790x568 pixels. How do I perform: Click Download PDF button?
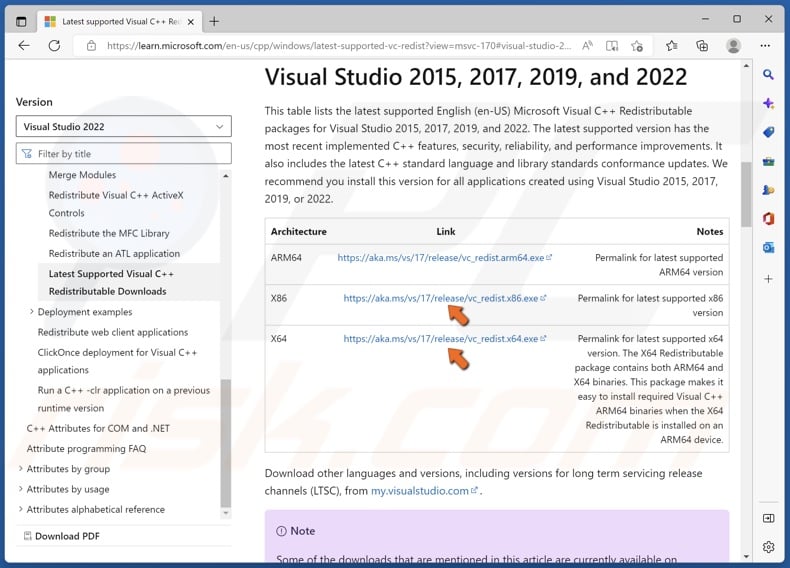pos(62,536)
